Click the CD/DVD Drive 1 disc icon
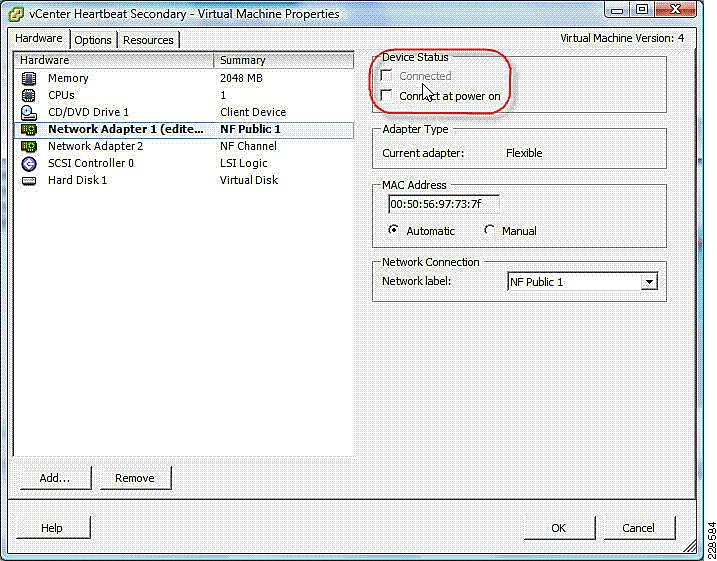The width and height of the screenshot is (717, 561). click(x=28, y=112)
